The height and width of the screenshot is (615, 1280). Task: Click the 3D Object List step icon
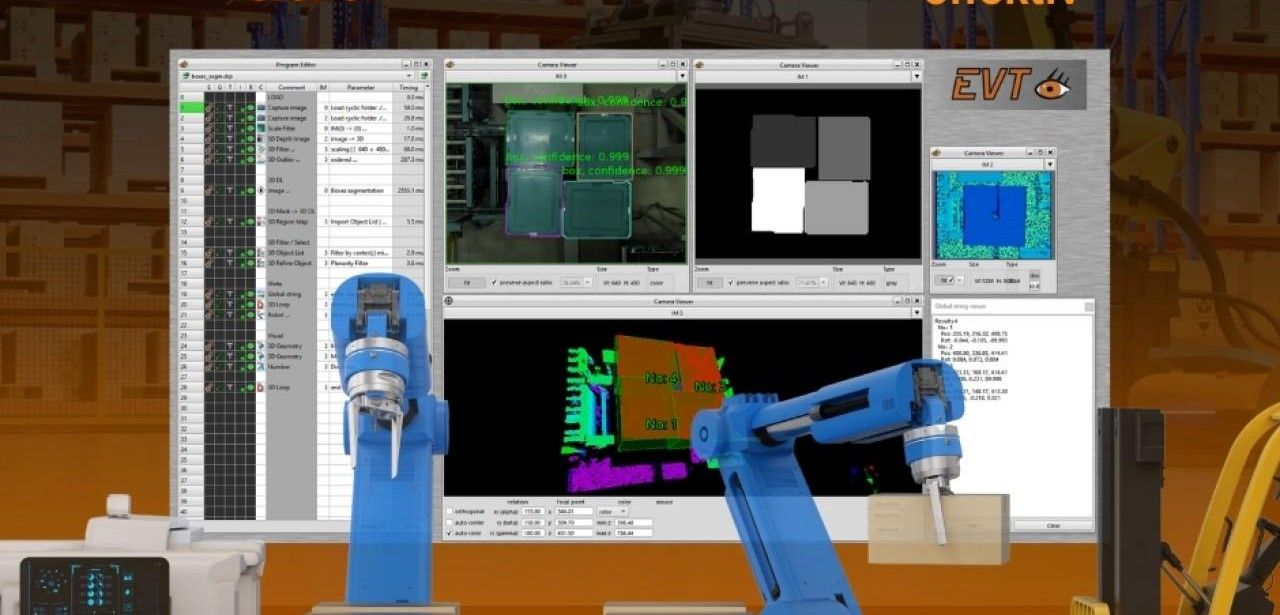click(x=261, y=253)
